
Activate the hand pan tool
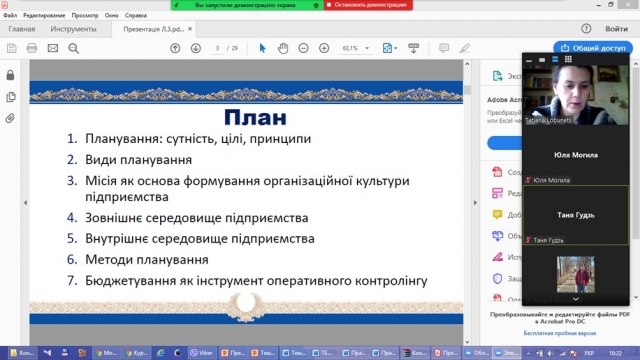283,48
